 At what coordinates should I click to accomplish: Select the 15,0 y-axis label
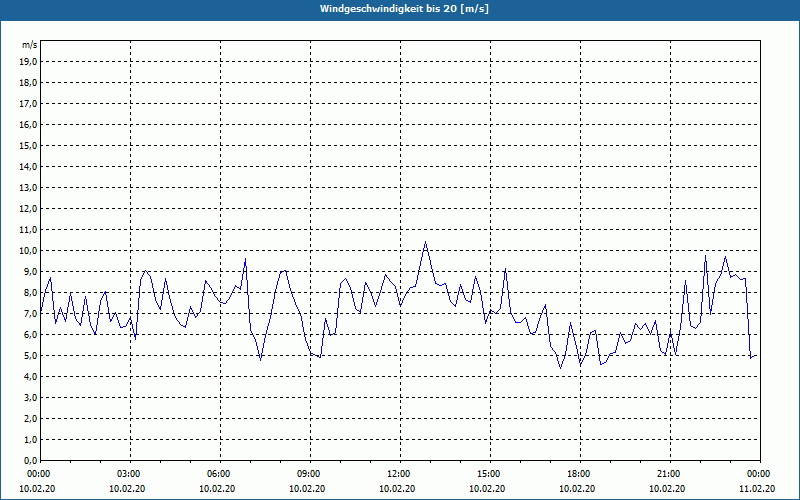click(x=28, y=145)
